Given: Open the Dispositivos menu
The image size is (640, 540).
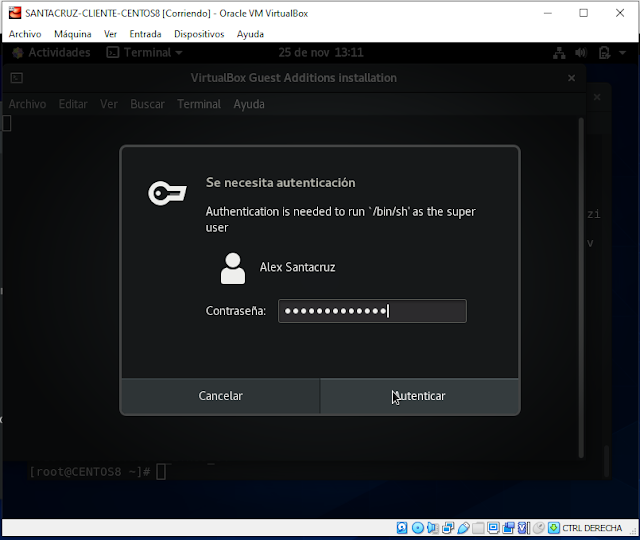Looking at the screenshot, I should coord(199,34).
